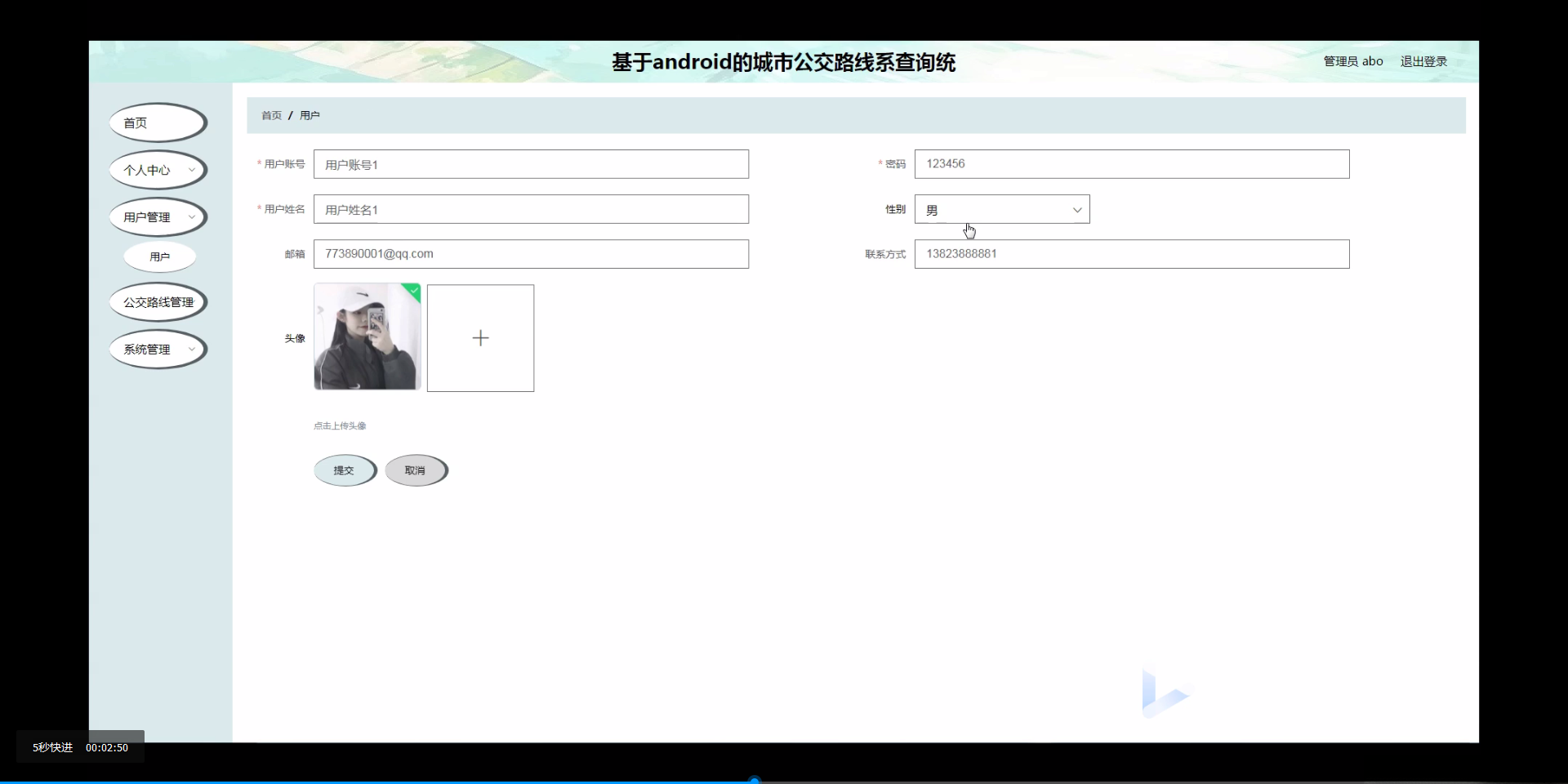This screenshot has height=784, width=1568.
Task: Open the 公交路线管理 sidebar section
Action: [x=158, y=301]
